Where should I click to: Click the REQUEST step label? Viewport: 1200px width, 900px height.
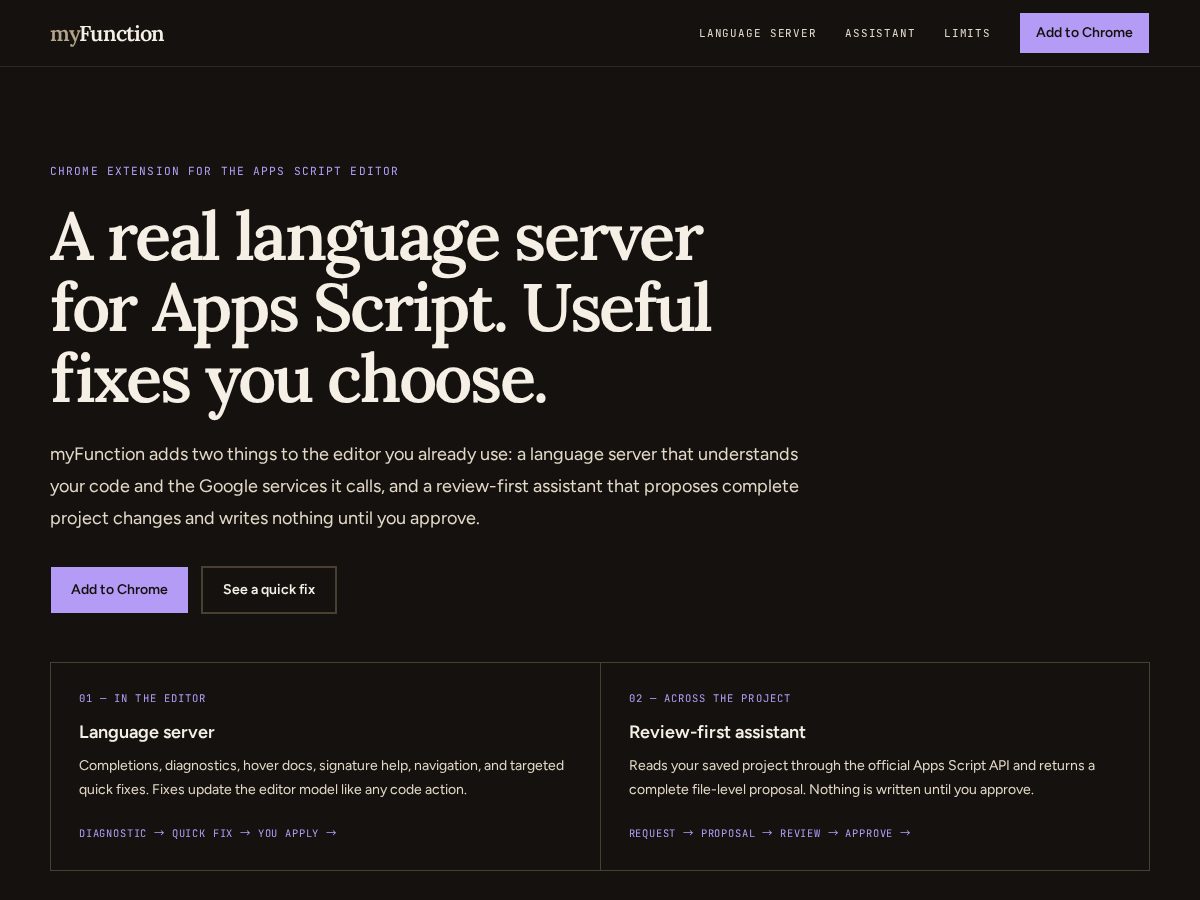coord(652,833)
